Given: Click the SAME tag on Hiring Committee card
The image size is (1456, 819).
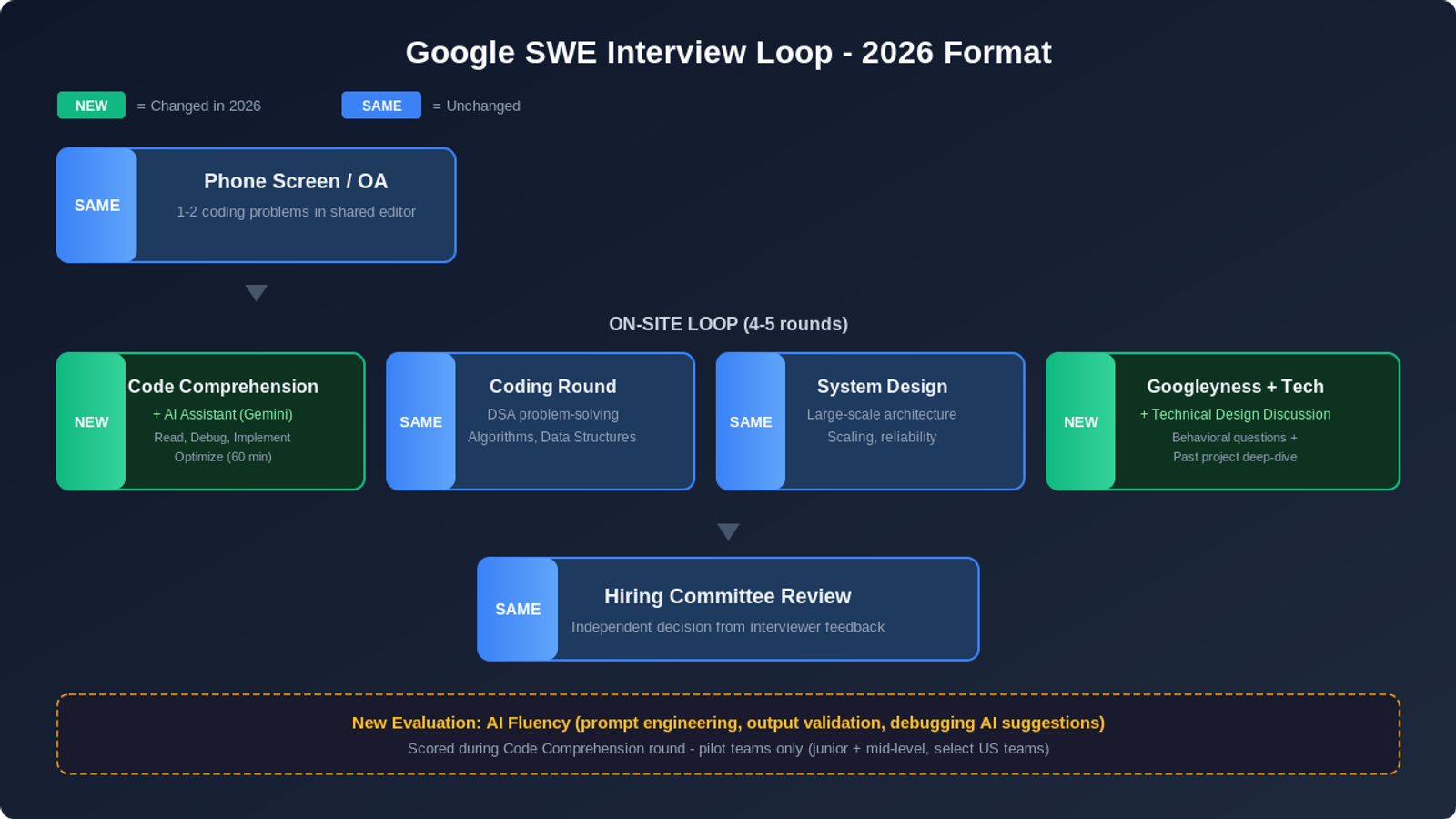Looking at the screenshot, I should [518, 610].
